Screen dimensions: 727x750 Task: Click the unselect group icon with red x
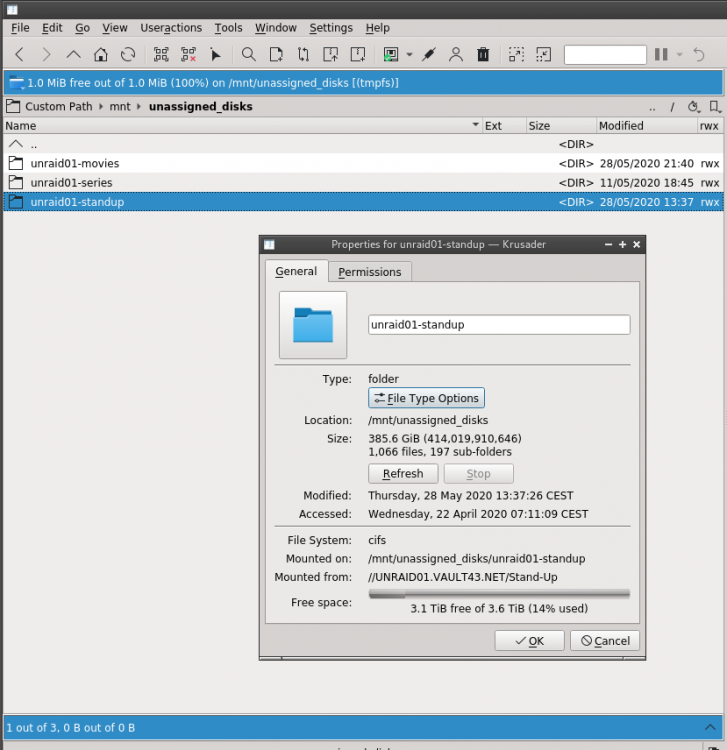tap(188, 55)
